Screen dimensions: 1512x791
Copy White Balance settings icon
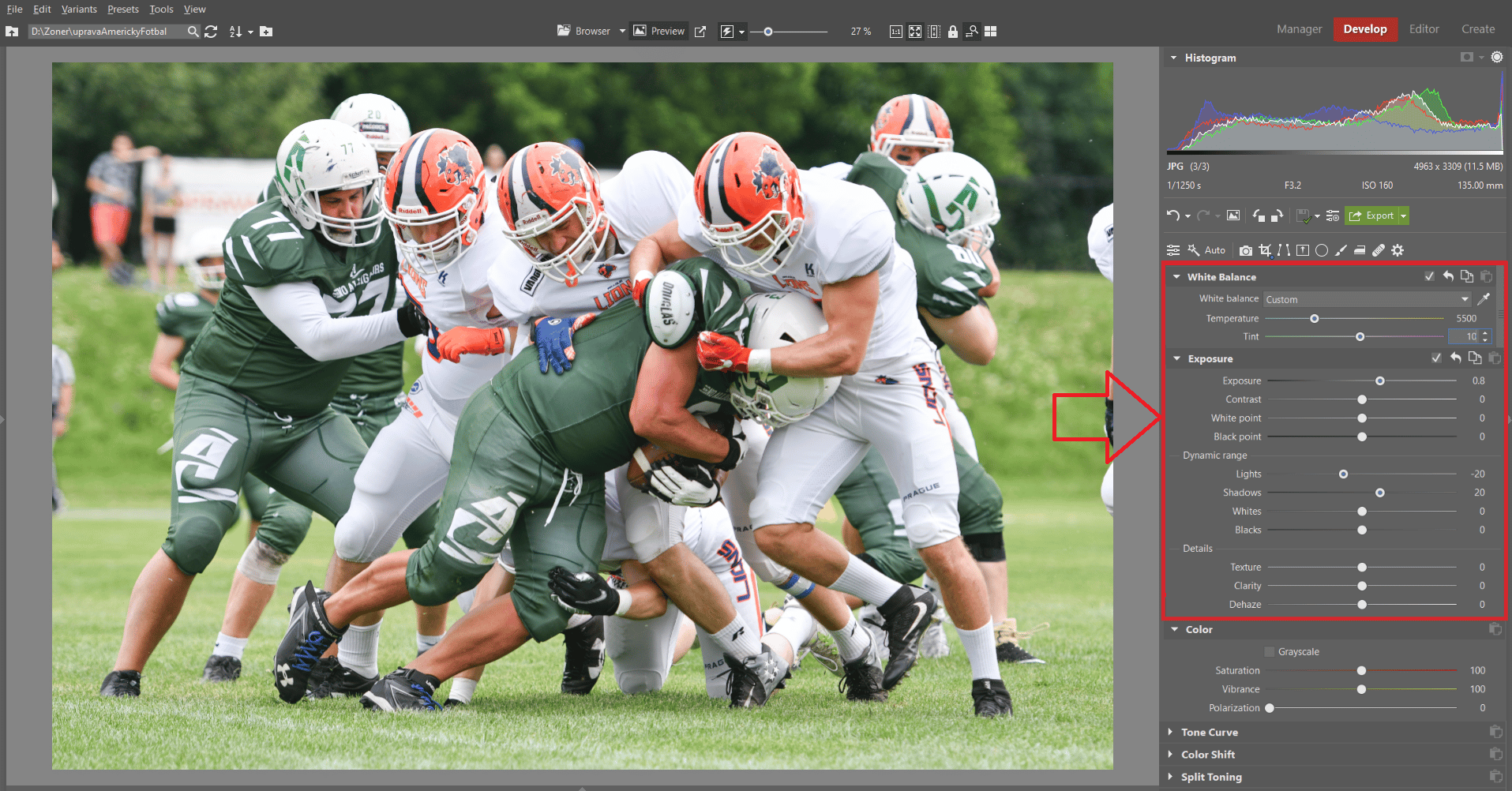1467,276
